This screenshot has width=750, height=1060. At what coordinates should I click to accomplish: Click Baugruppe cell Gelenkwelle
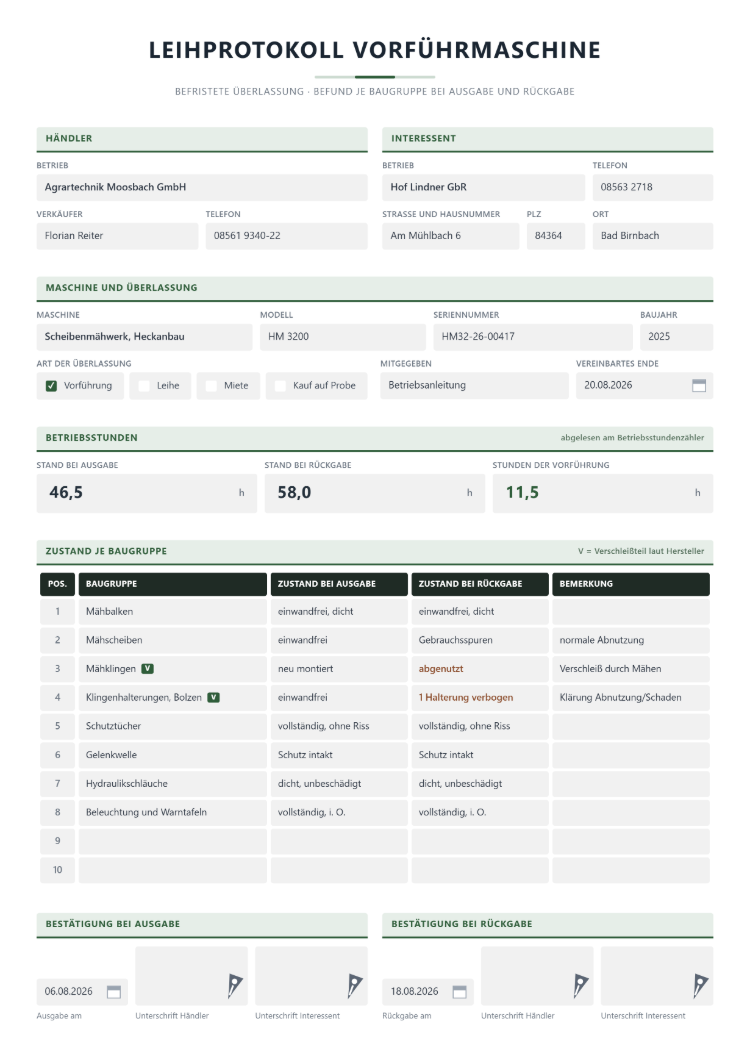(x=172, y=755)
